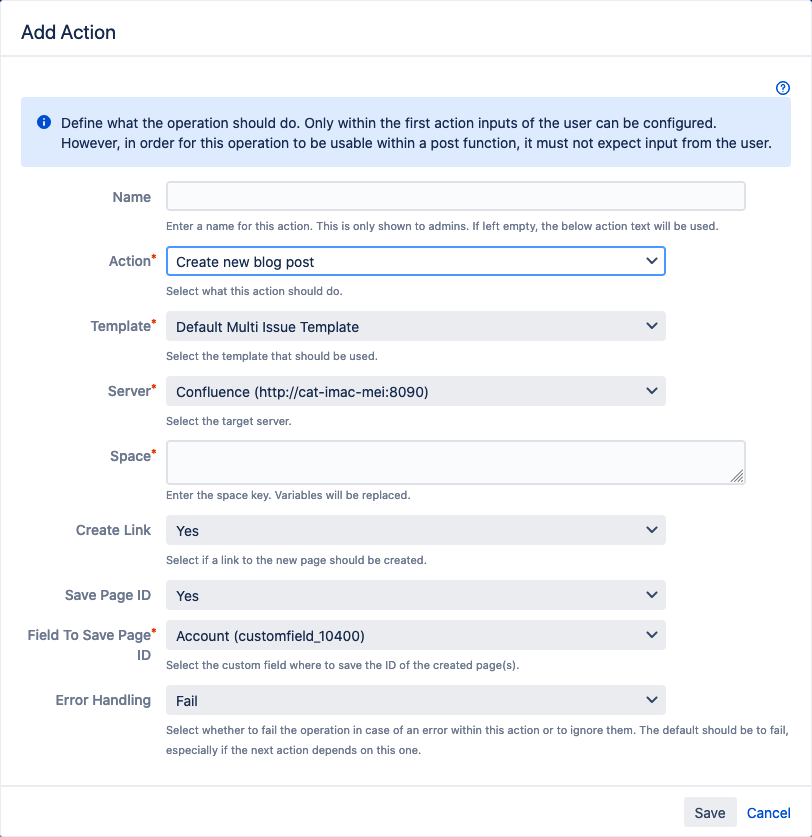812x837 pixels.
Task: Click the chevron arrow of Action dropdown
Action: 651,262
